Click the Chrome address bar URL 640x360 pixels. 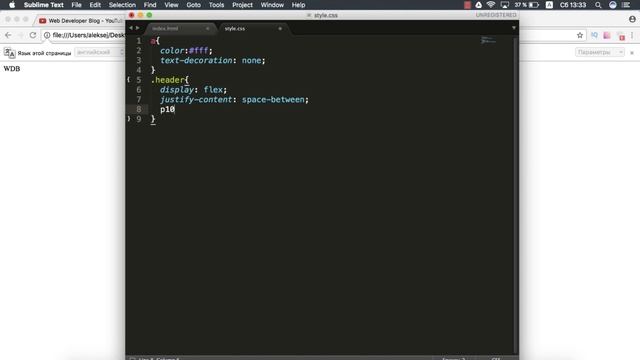point(88,35)
